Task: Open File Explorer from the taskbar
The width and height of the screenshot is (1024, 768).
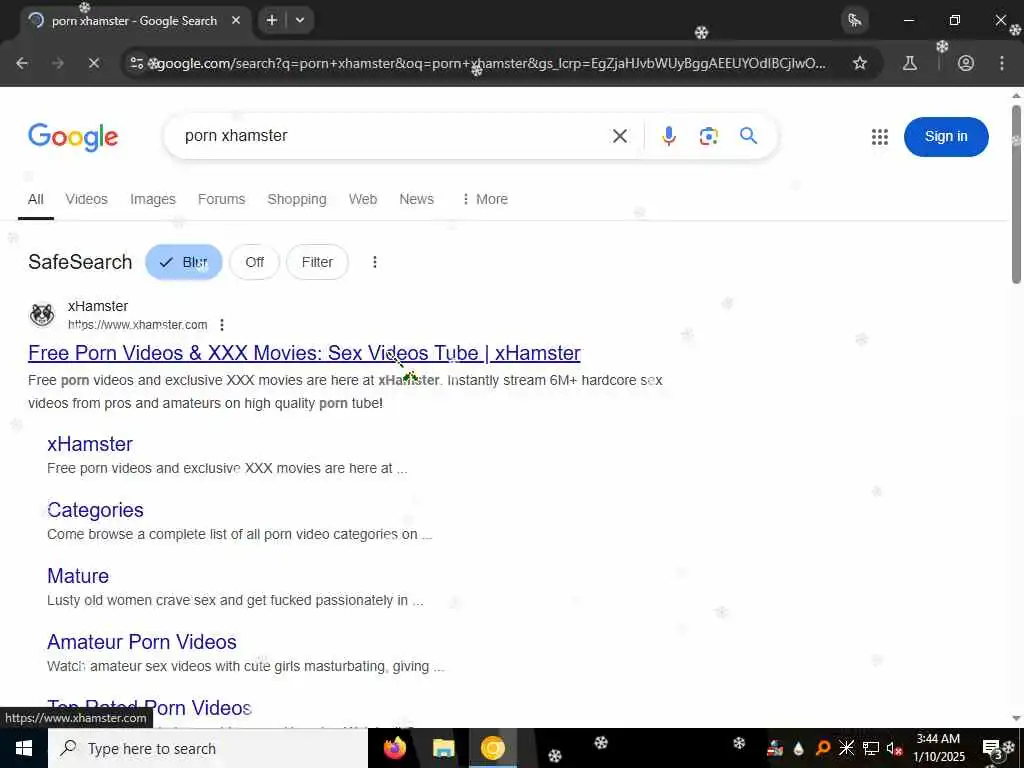Action: pyautogui.click(x=444, y=748)
